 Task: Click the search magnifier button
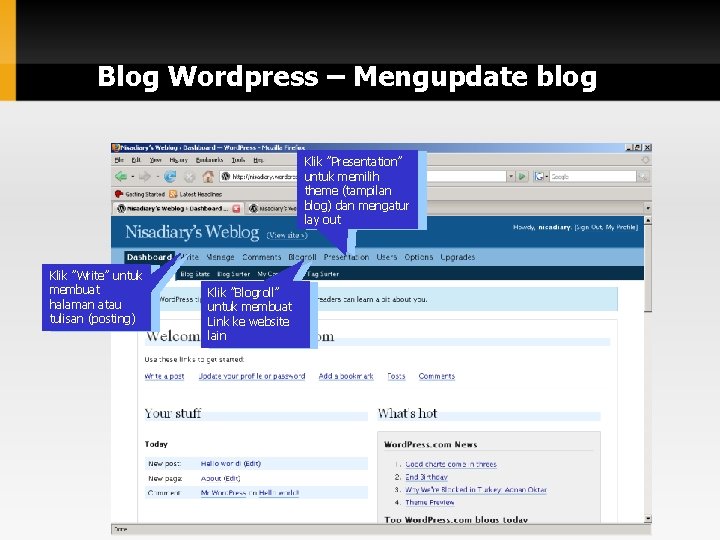tap(643, 176)
